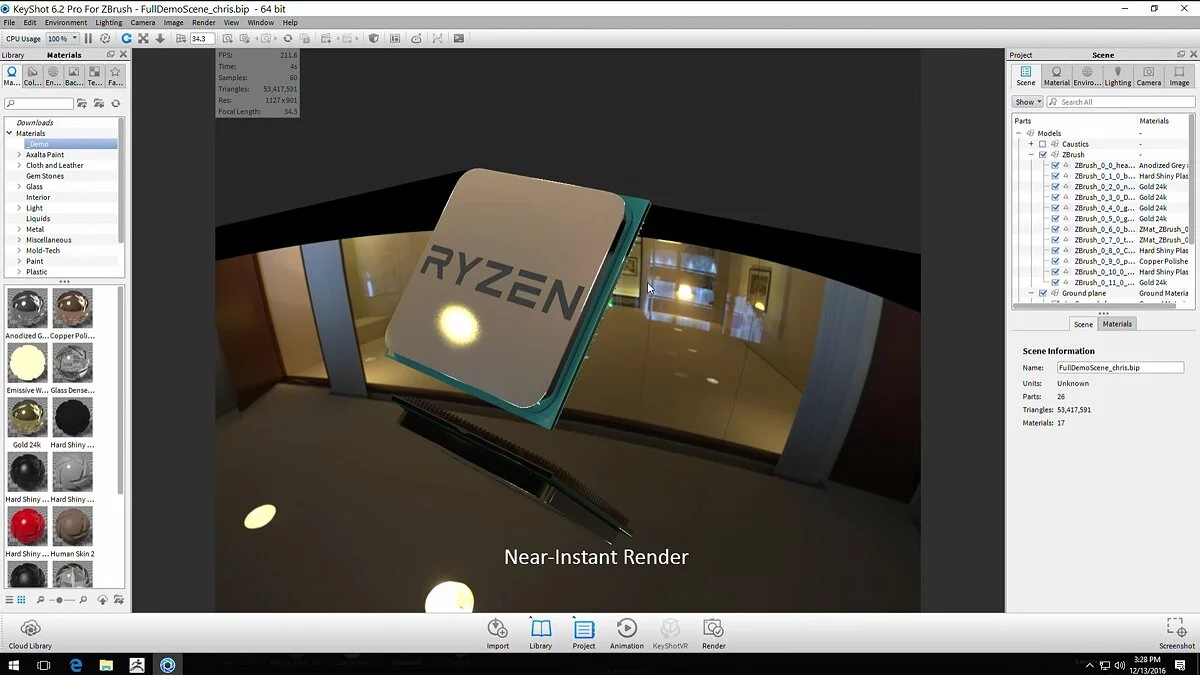1200x675 pixels.
Task: Open the Lighting tab in Project panel
Action: click(x=1117, y=76)
